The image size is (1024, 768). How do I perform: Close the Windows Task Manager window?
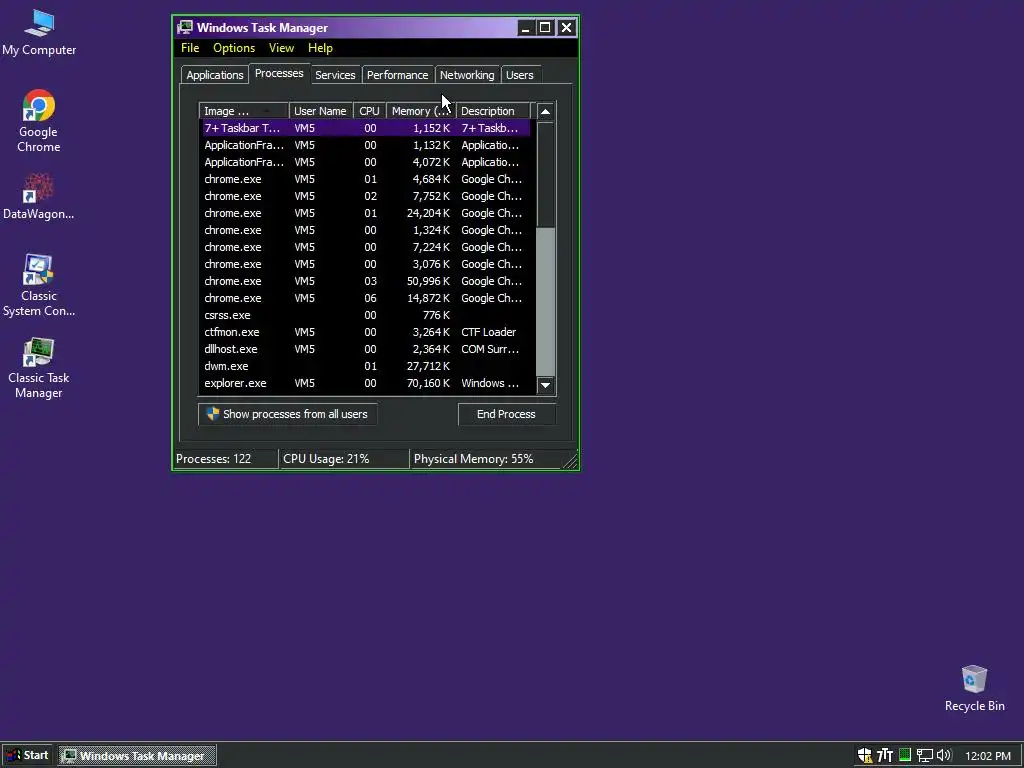point(566,27)
